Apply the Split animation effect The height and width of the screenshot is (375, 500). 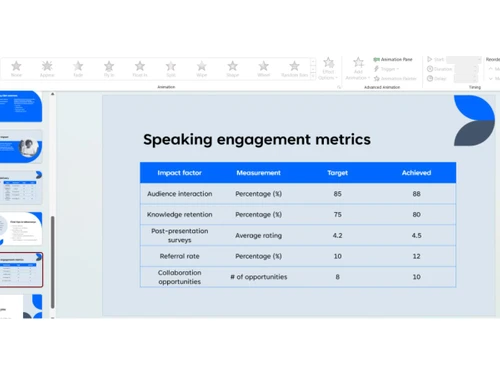pyautogui.click(x=171, y=69)
